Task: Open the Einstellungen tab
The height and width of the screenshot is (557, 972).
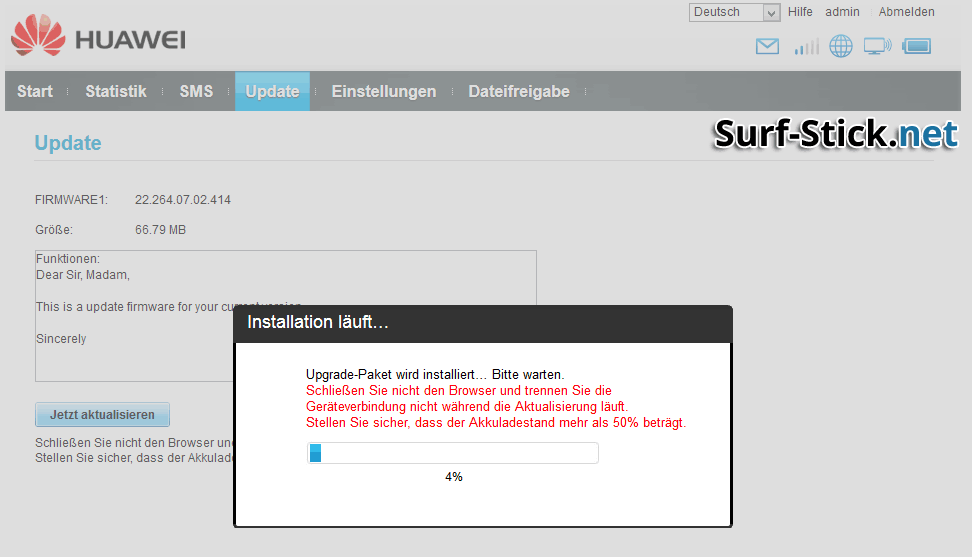Action: point(384,91)
